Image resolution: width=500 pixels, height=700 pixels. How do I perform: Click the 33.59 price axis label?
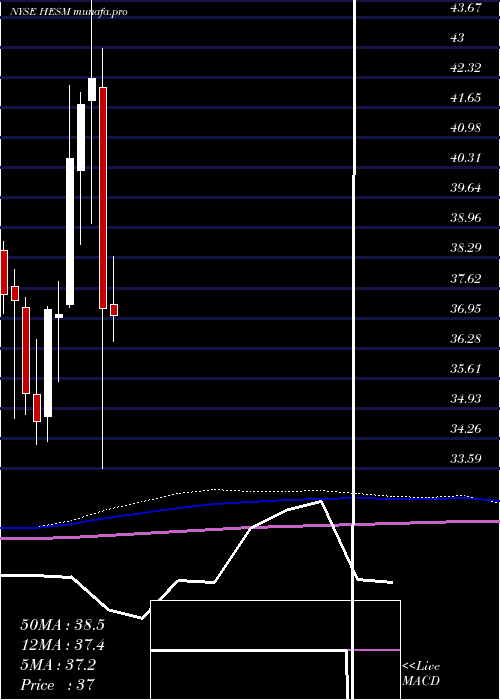point(466,458)
